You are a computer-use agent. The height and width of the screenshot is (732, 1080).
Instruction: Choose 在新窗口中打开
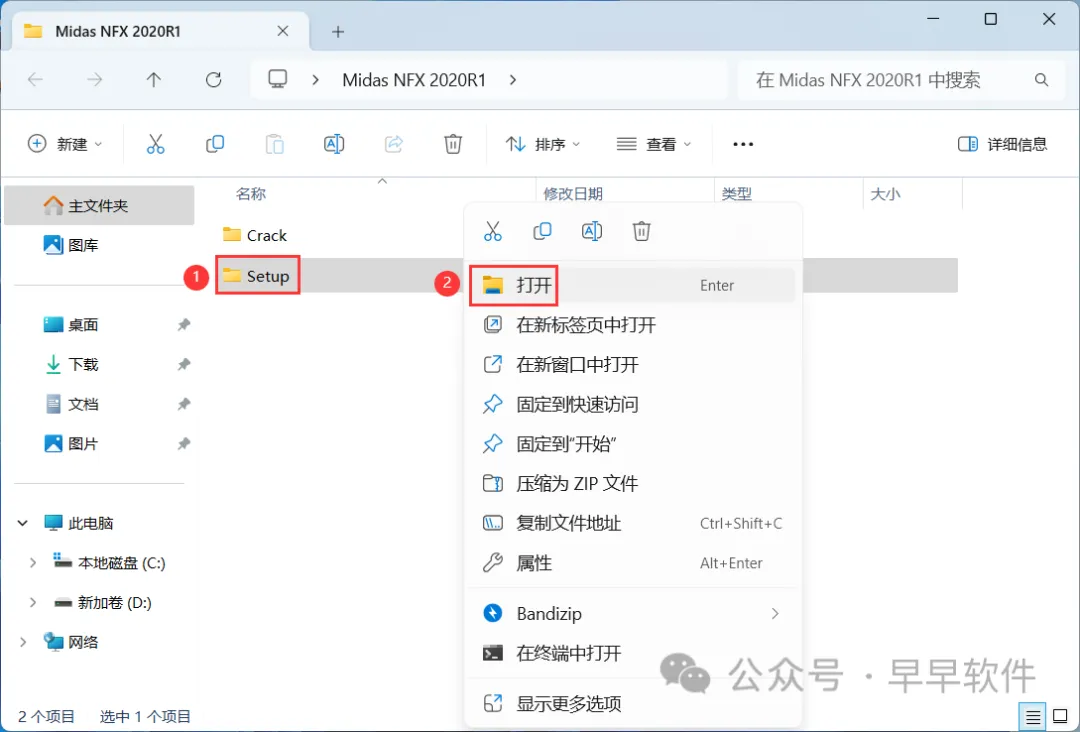(x=632, y=364)
